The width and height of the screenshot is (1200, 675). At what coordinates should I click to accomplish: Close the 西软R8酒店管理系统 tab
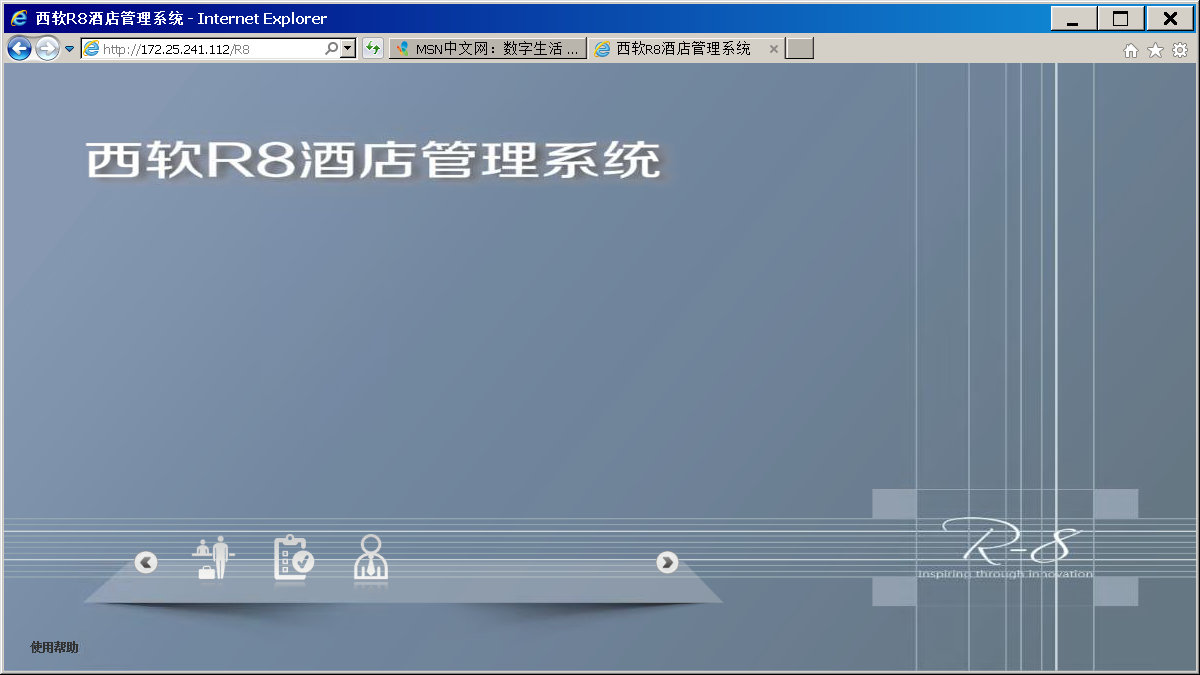[x=773, y=48]
